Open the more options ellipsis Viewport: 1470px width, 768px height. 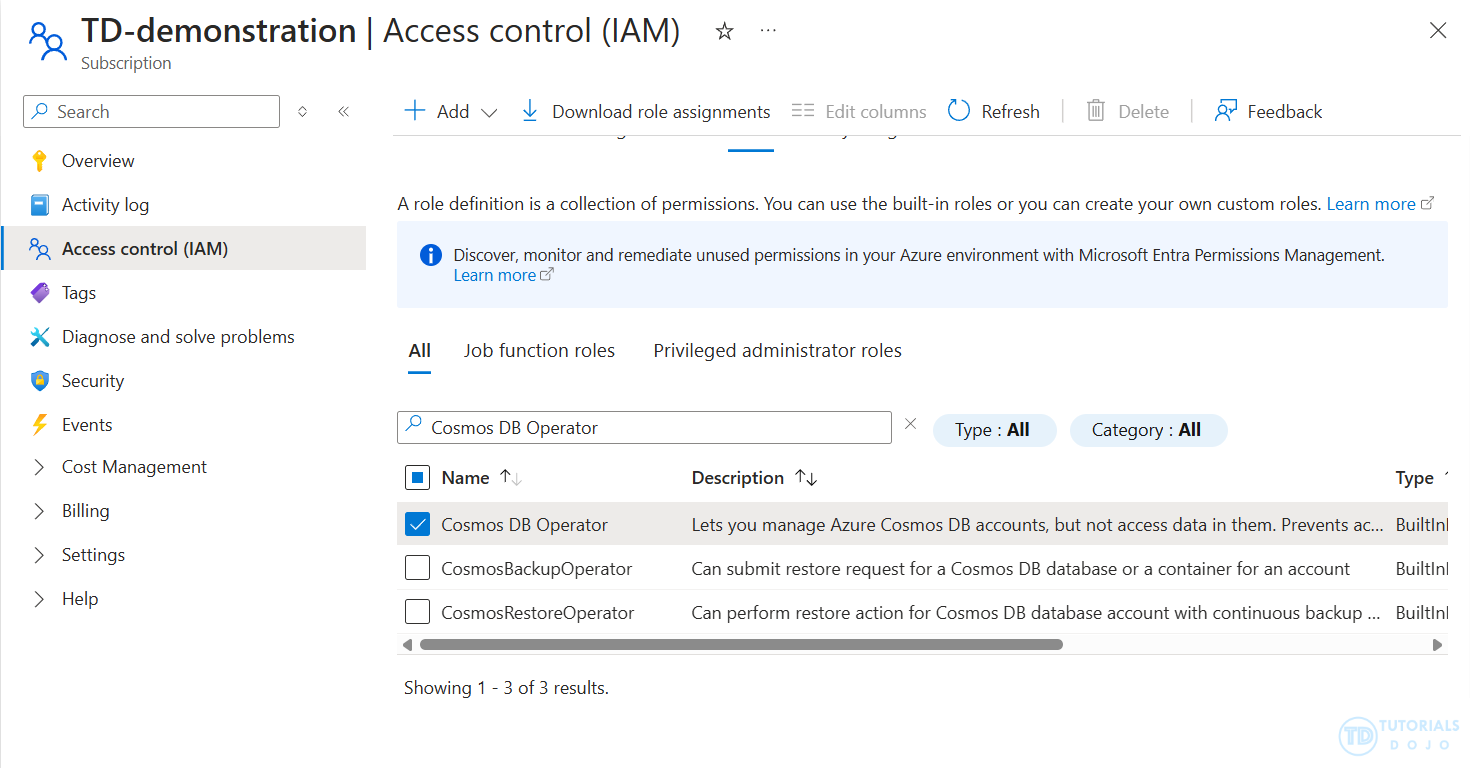point(768,32)
